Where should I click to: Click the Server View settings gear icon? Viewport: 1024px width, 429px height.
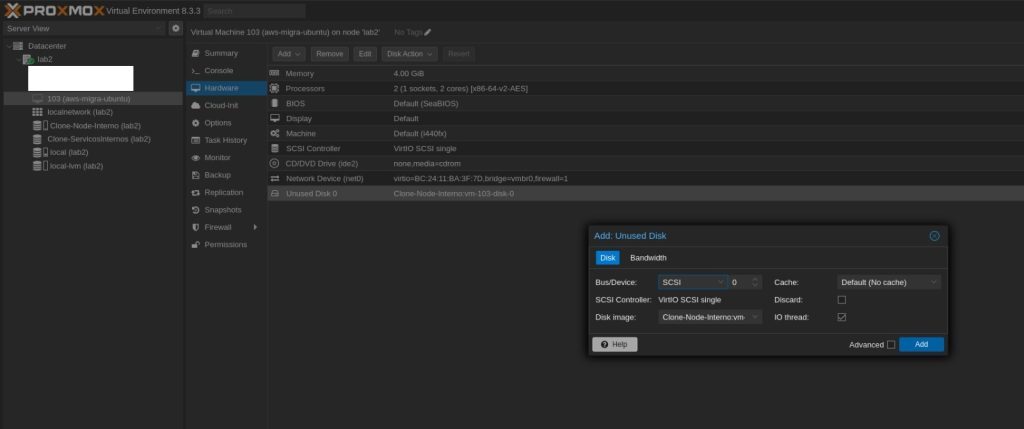pos(175,28)
